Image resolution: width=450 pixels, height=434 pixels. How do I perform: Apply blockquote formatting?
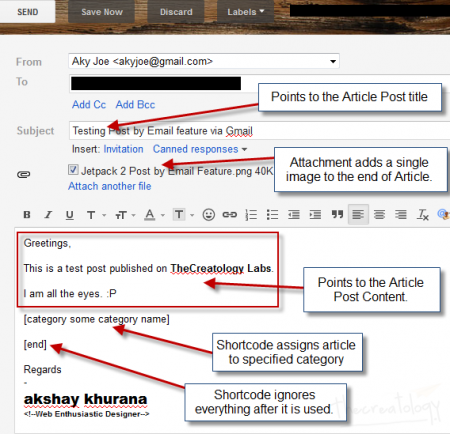337,214
